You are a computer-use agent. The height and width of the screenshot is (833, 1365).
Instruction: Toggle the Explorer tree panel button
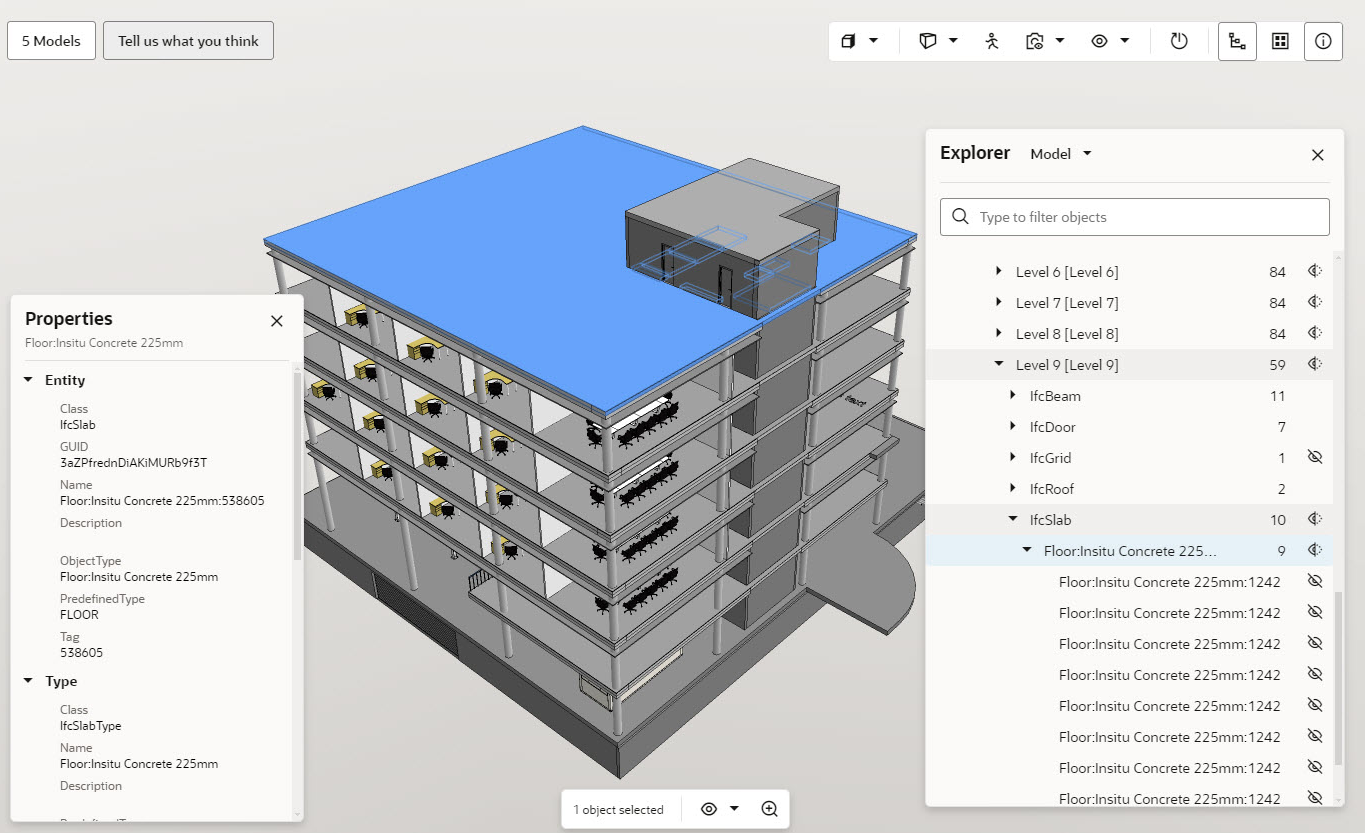[1237, 41]
